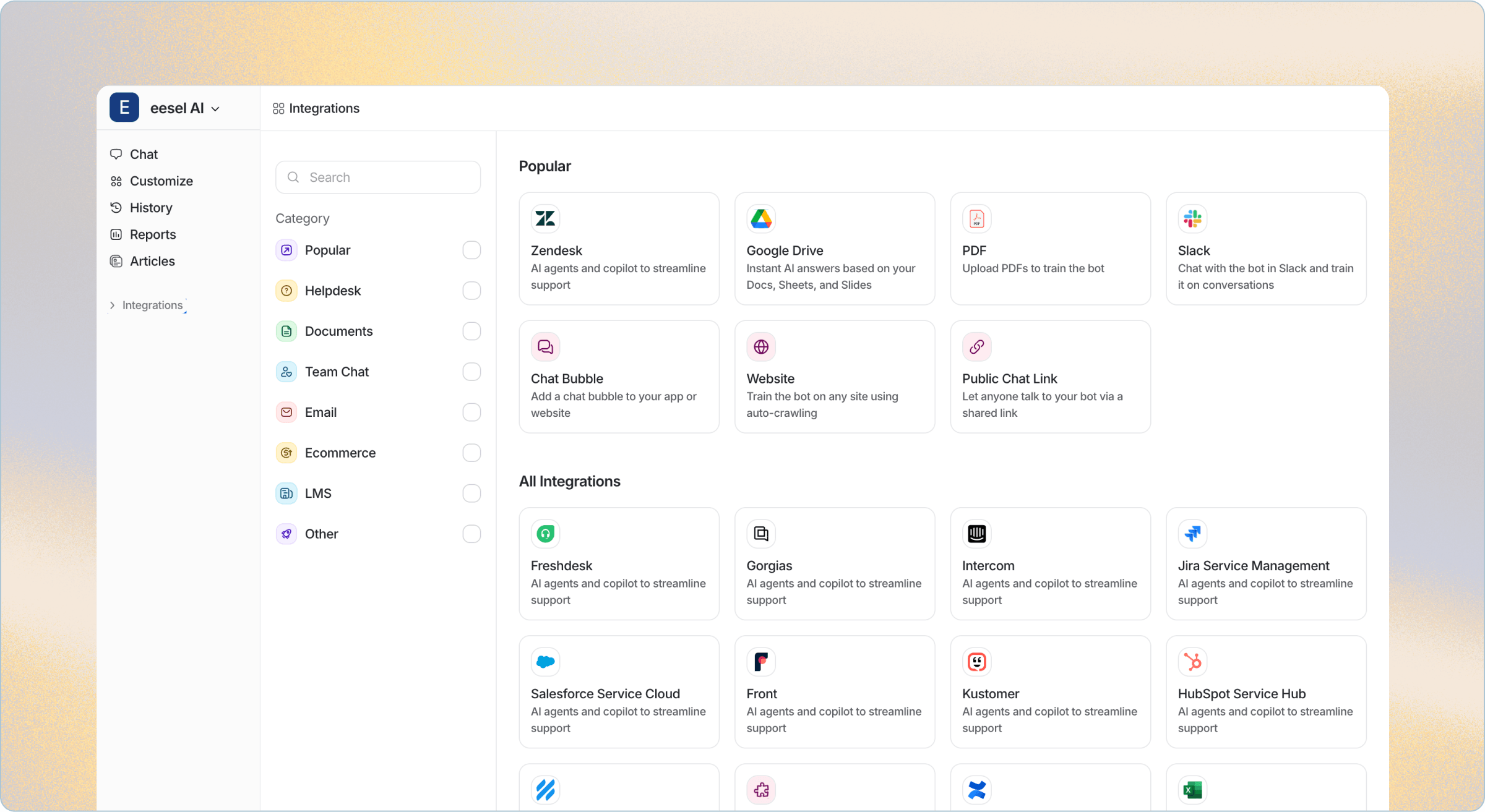Click the LMS category label
1485x812 pixels.
pos(318,494)
